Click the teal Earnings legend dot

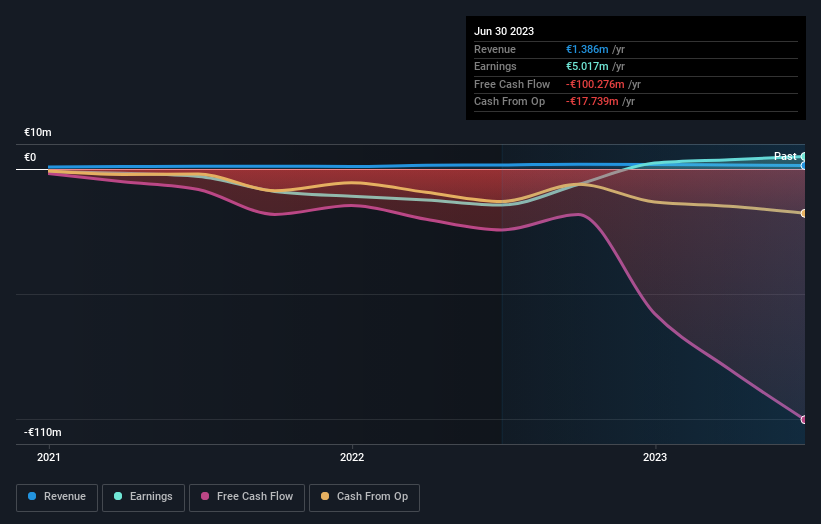pyautogui.click(x=118, y=496)
